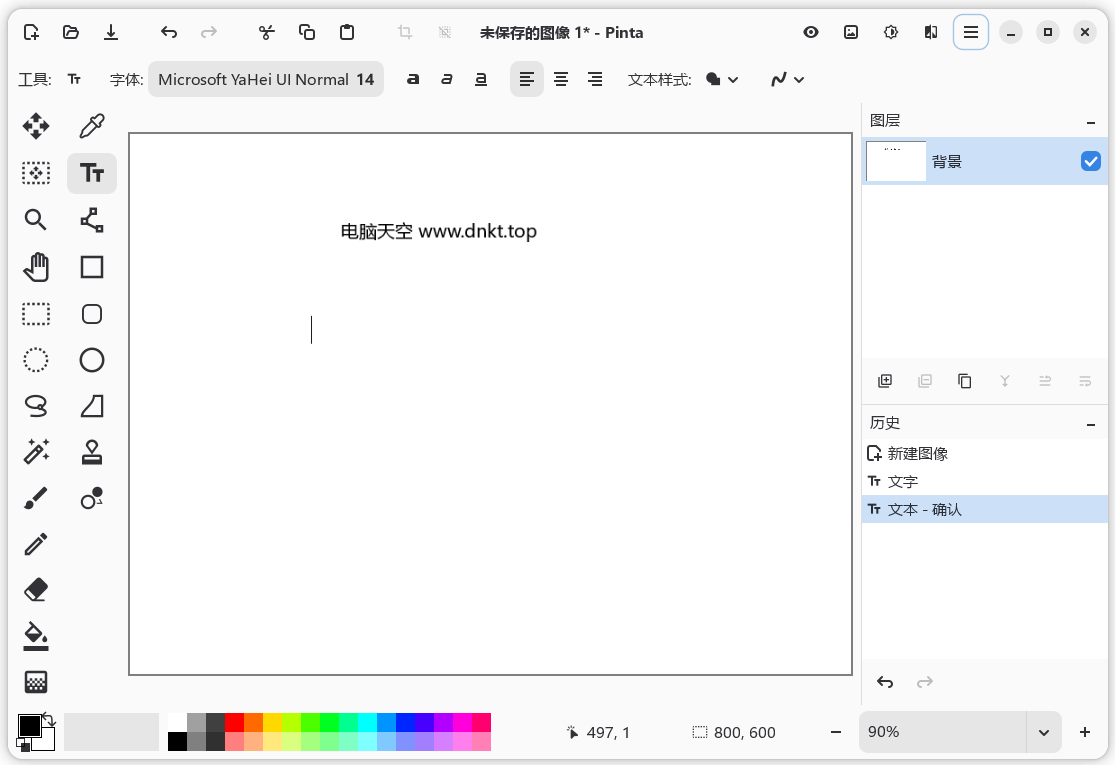The image size is (1115, 765).
Task: Select the Move Selection tool
Action: [x=36, y=173]
